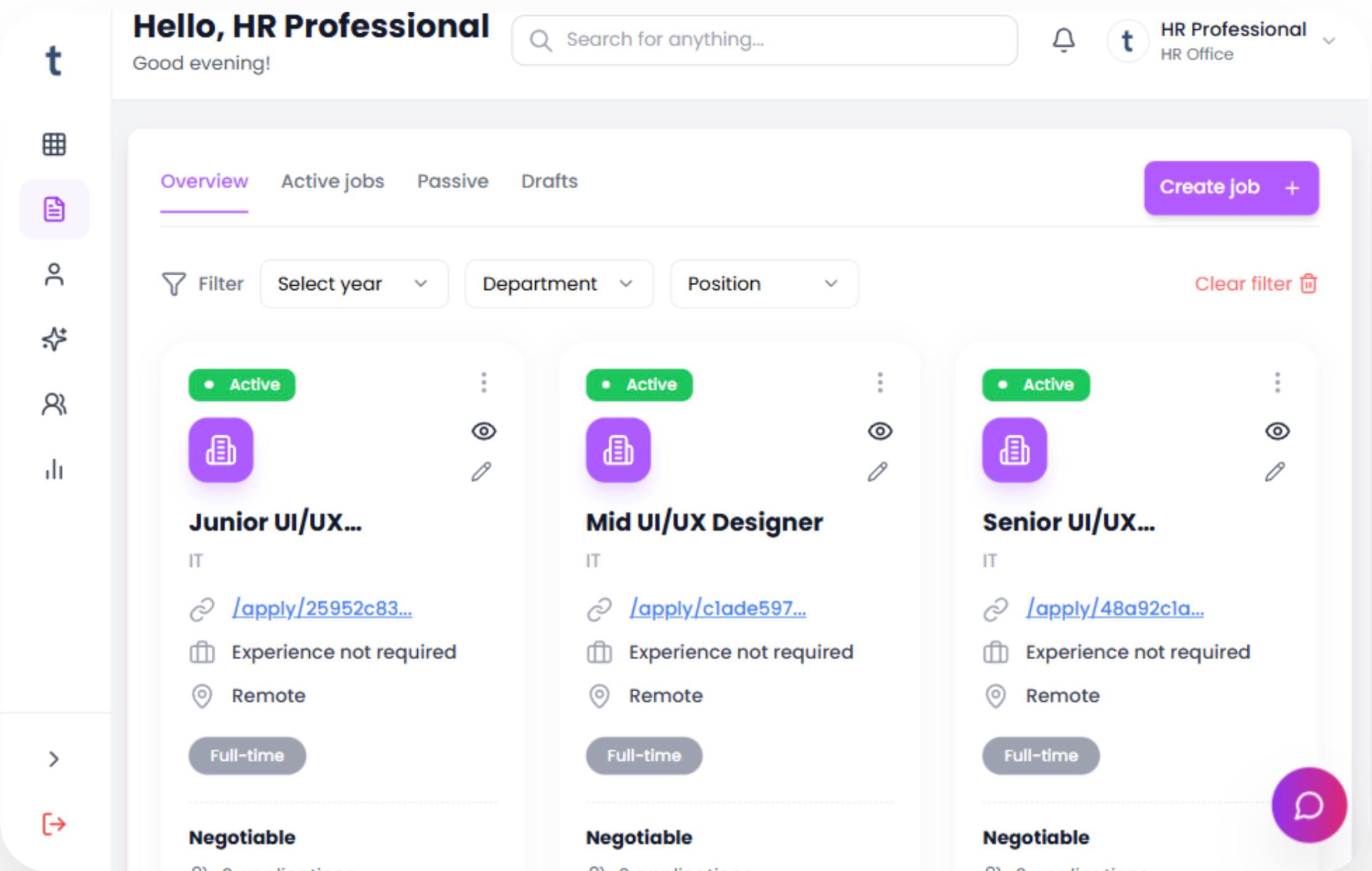Toggle visibility eye on Junior UI/UX job
Screen dimensions: 1372x871
coord(484,431)
